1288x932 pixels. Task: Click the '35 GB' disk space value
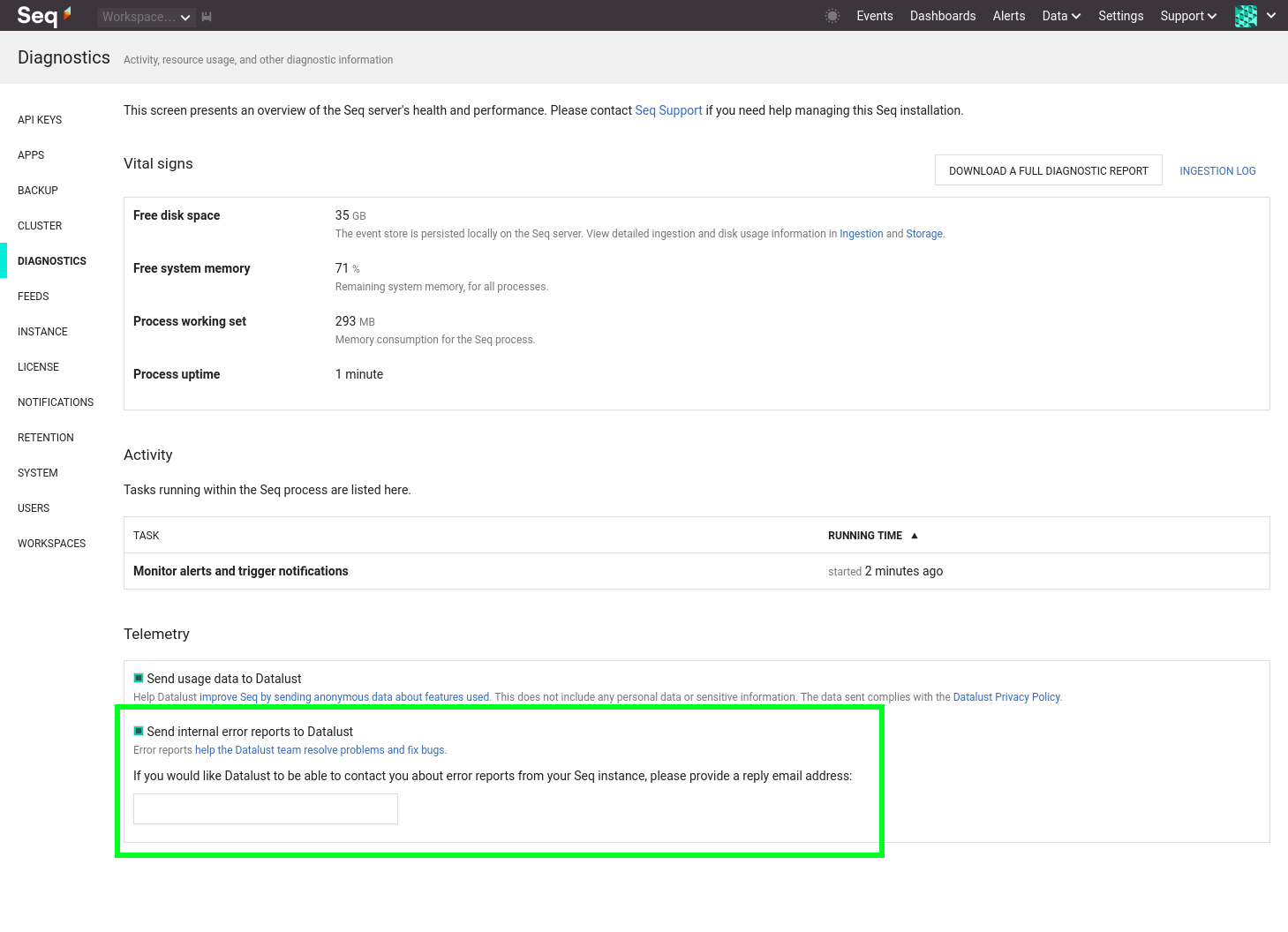[350, 215]
